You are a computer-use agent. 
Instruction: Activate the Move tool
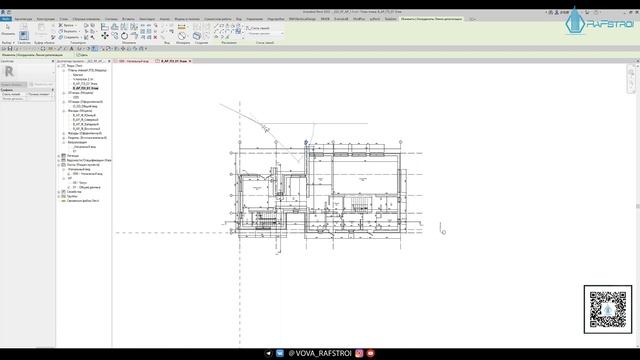[105, 36]
